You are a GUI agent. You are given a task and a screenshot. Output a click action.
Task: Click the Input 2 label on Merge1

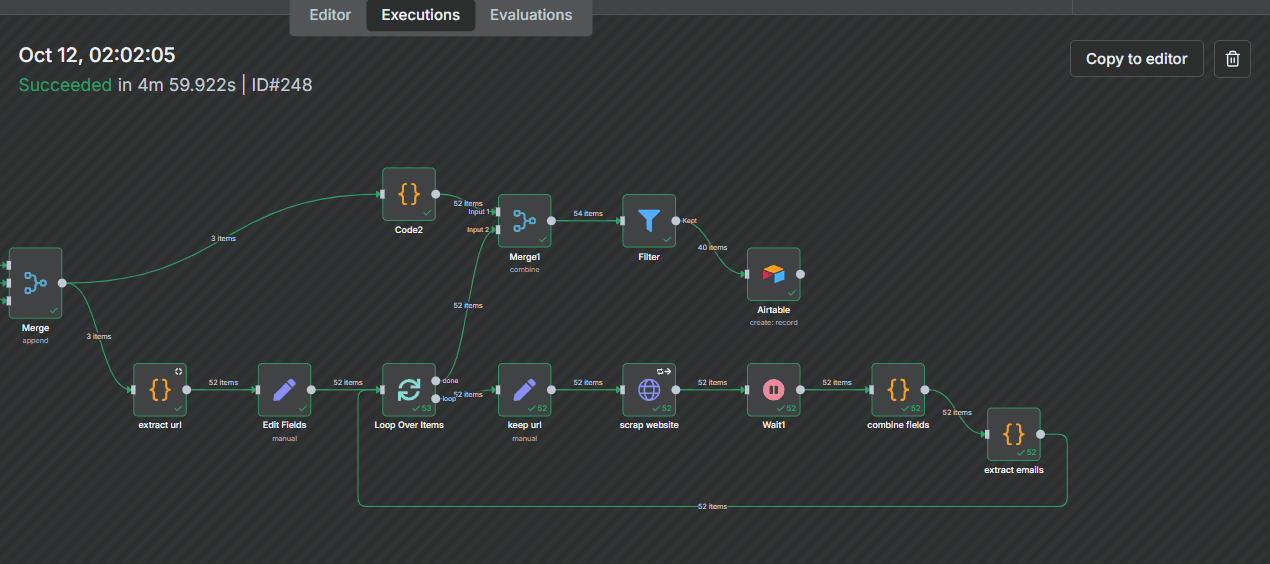pyautogui.click(x=479, y=230)
